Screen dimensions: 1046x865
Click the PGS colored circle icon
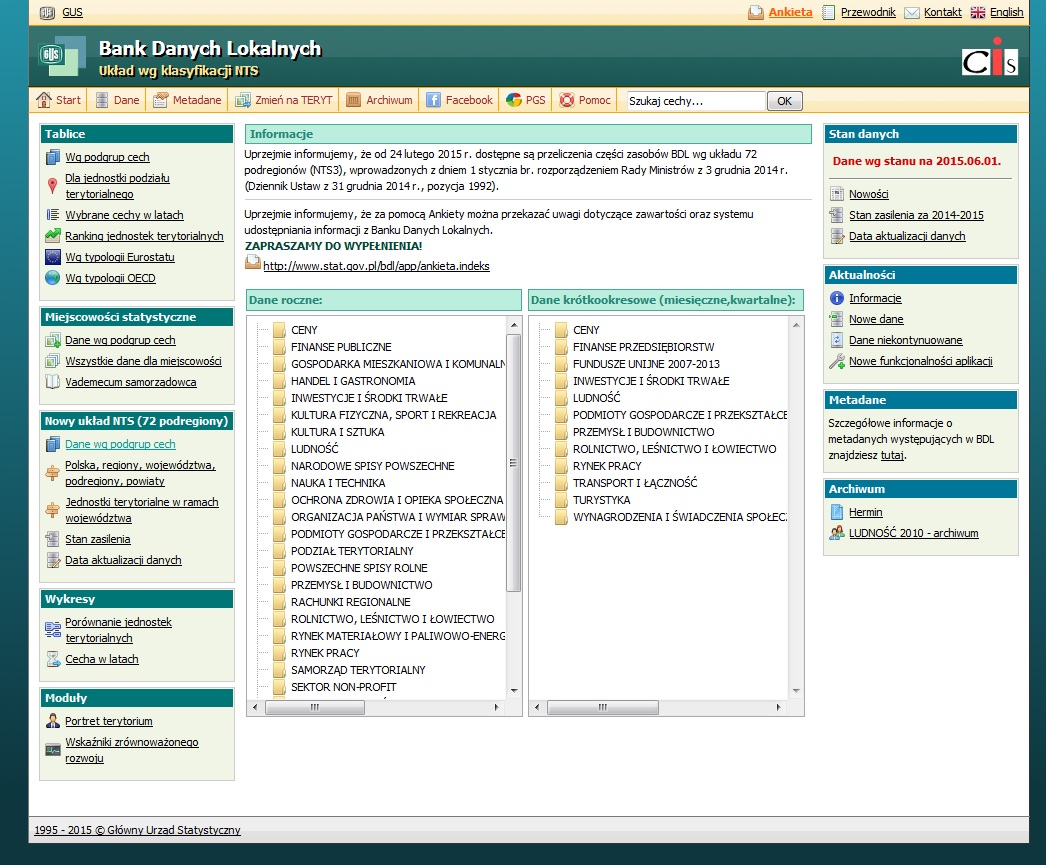(514, 100)
